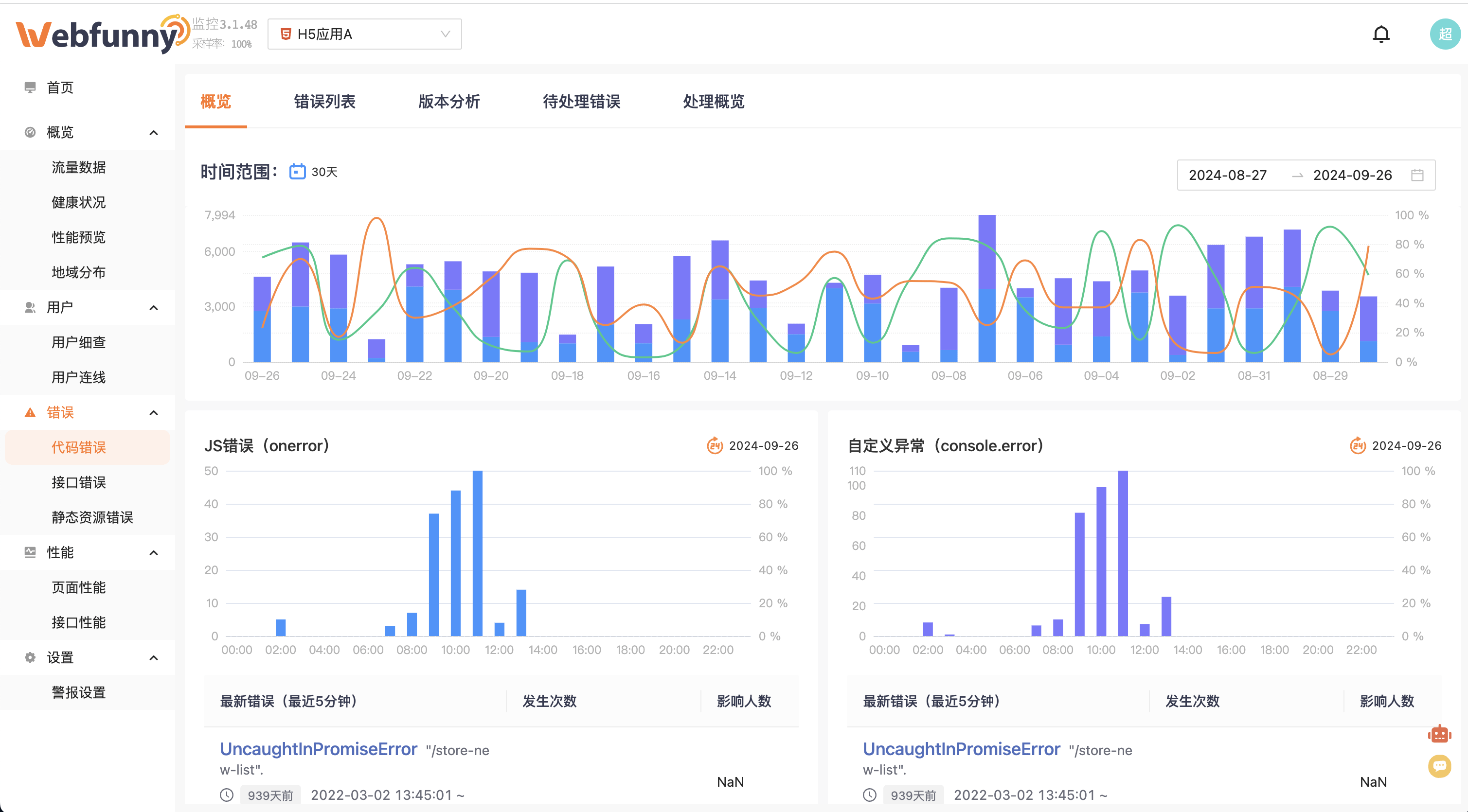Switch to the 错误列表 tab
Viewport: 1468px width, 812px height.
pos(325,102)
